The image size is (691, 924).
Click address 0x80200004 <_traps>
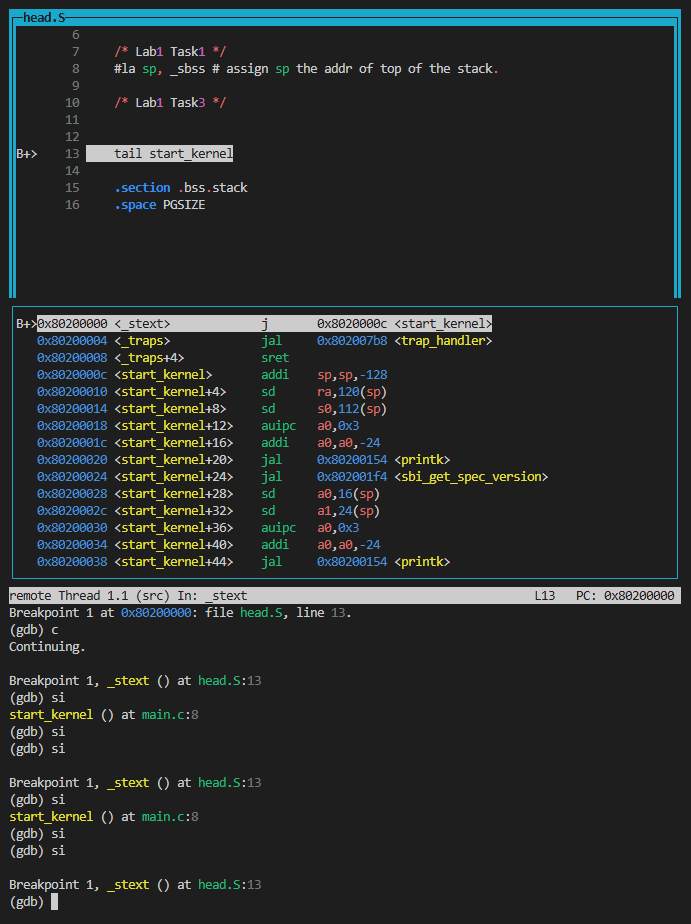(x=104, y=341)
